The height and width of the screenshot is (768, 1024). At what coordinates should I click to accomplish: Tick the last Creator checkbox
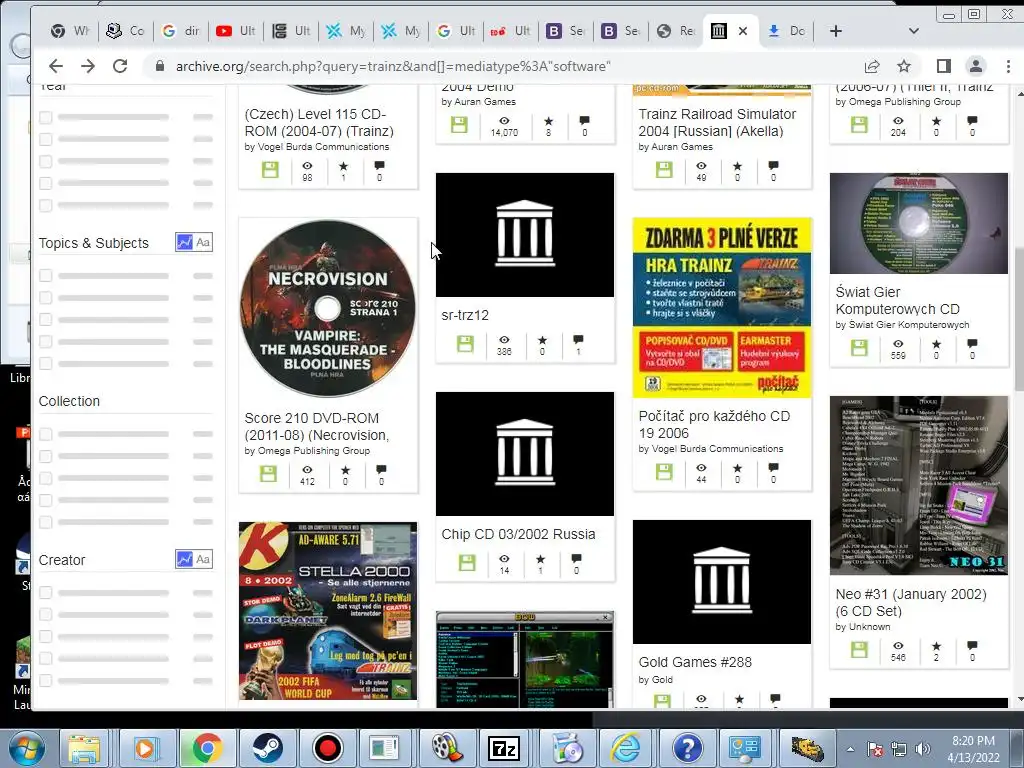[45, 680]
